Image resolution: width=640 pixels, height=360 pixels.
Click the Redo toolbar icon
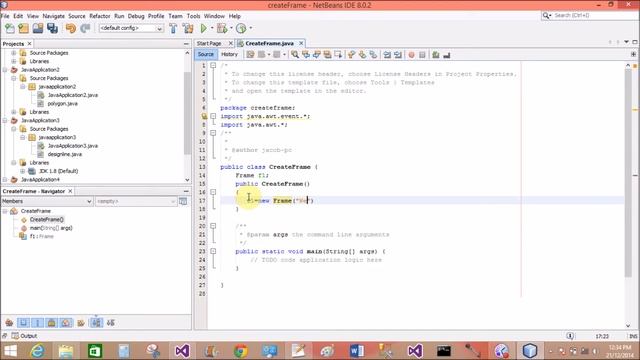coord(85,28)
